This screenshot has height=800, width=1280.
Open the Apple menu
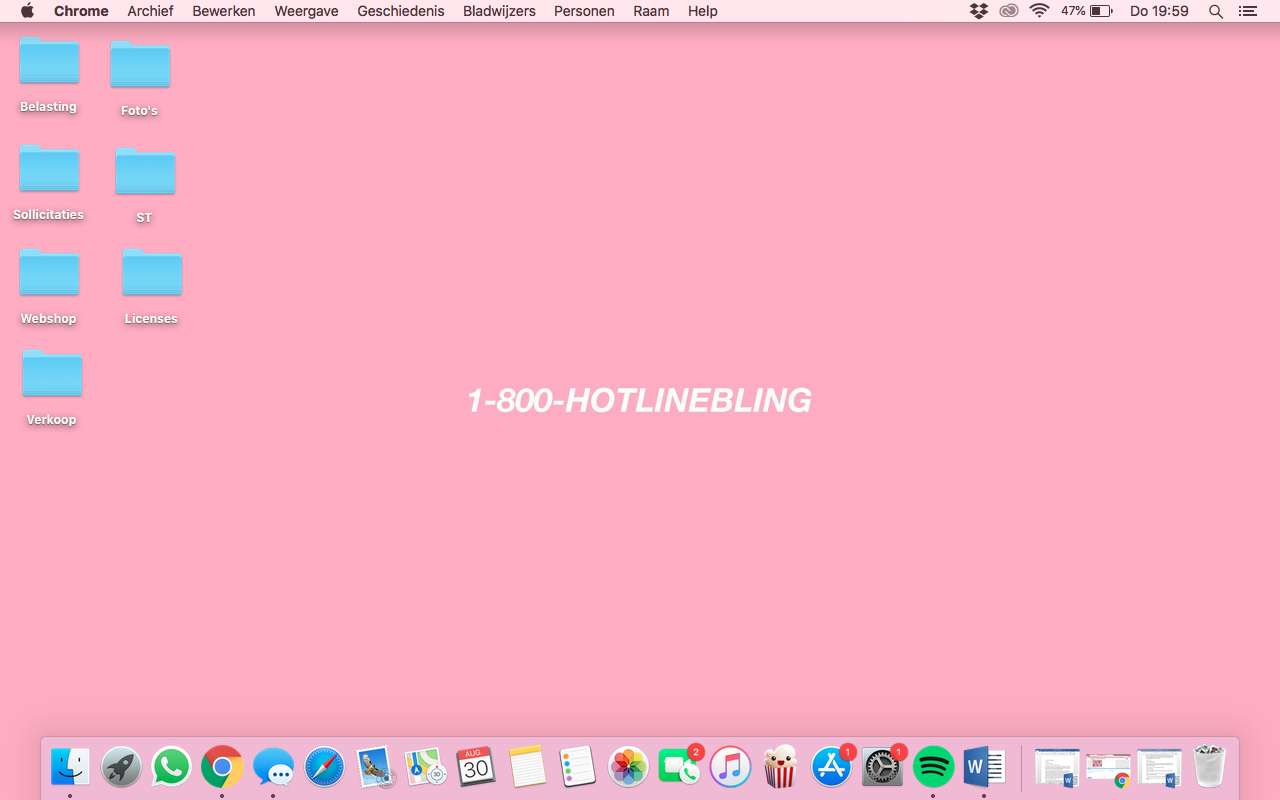pos(27,11)
